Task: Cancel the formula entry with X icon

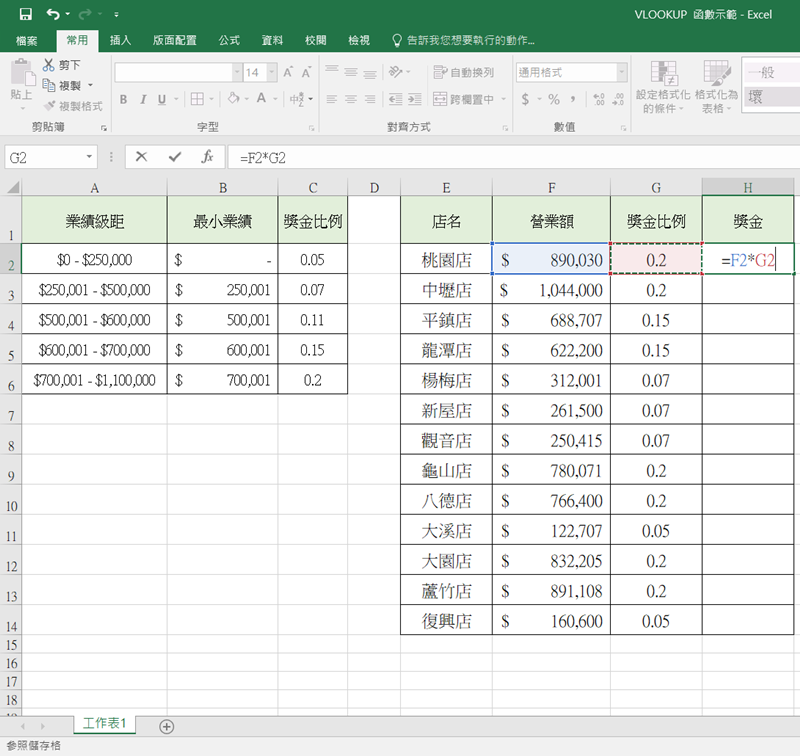Action: (141, 157)
